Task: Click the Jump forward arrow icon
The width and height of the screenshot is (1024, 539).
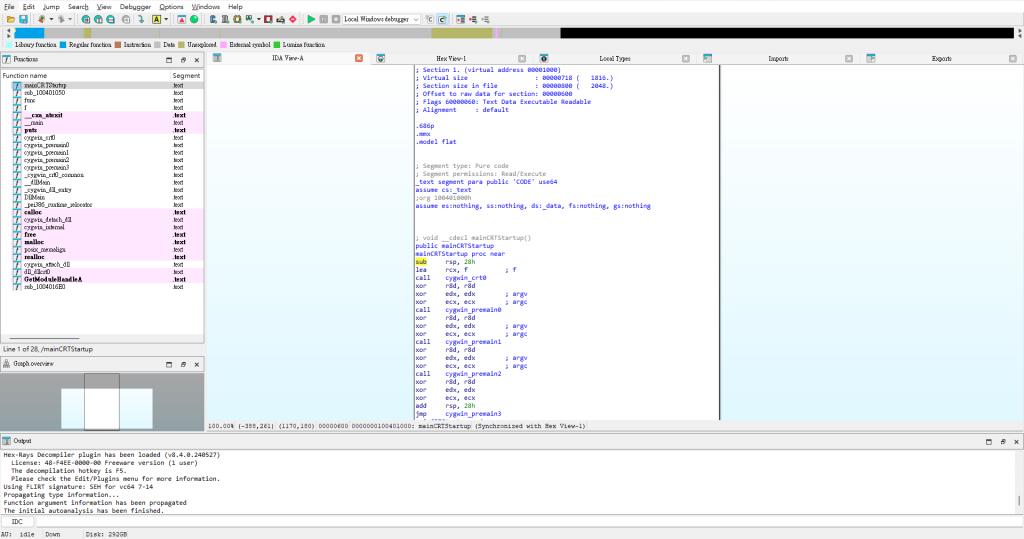Action: [61, 20]
